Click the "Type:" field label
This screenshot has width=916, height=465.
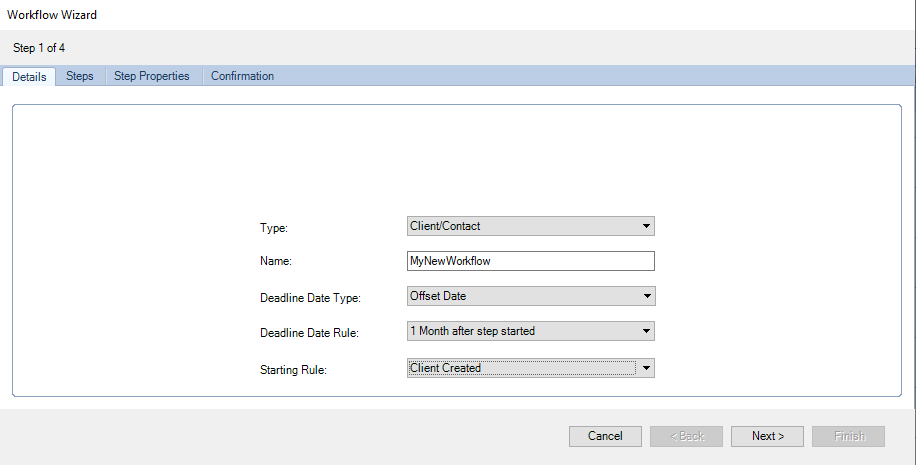coord(274,228)
